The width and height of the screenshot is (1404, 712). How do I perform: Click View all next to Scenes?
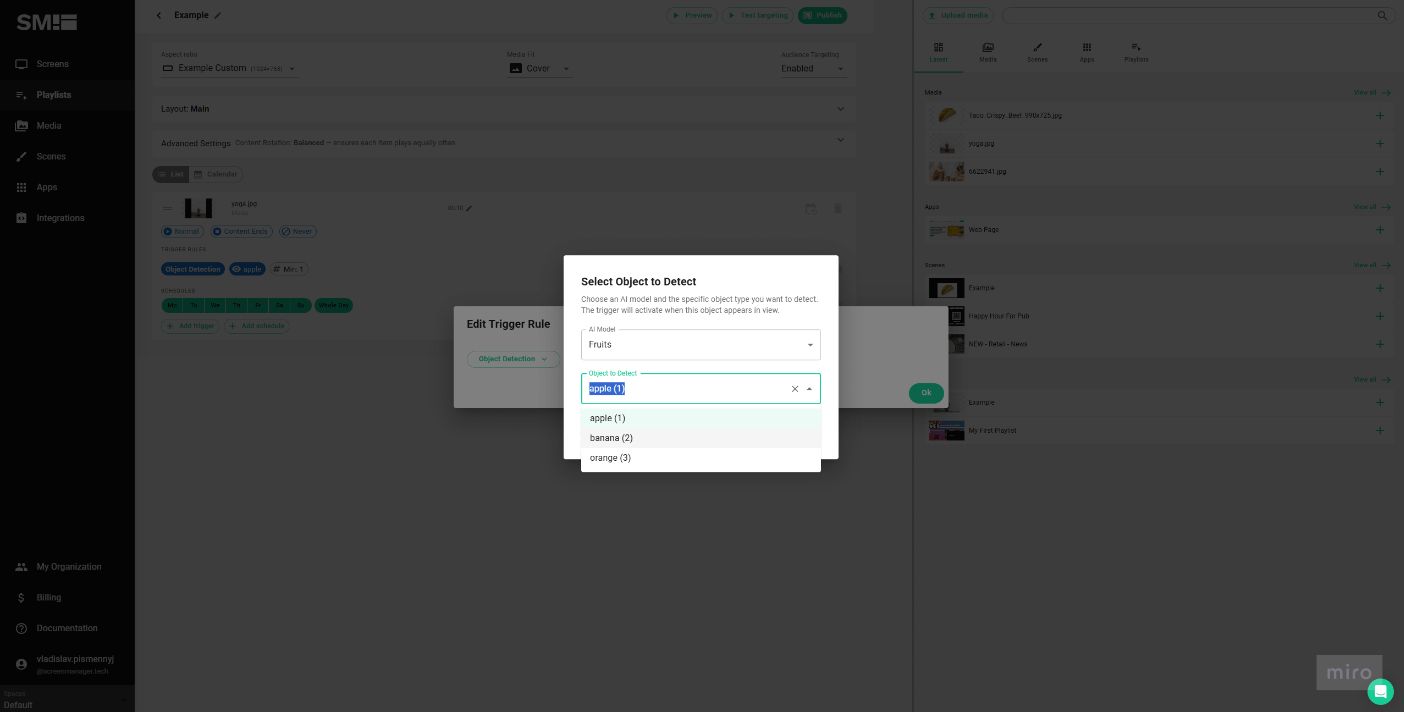(x=1366, y=265)
